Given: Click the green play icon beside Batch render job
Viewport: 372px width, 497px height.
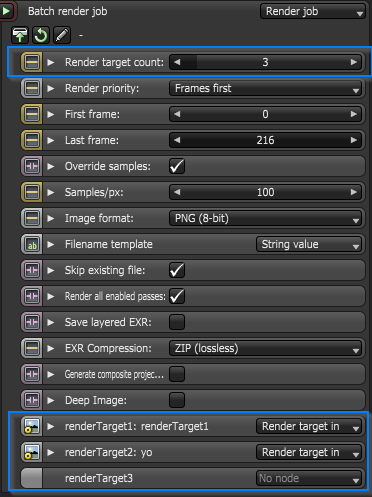Looking at the screenshot, I should pos(6,11).
